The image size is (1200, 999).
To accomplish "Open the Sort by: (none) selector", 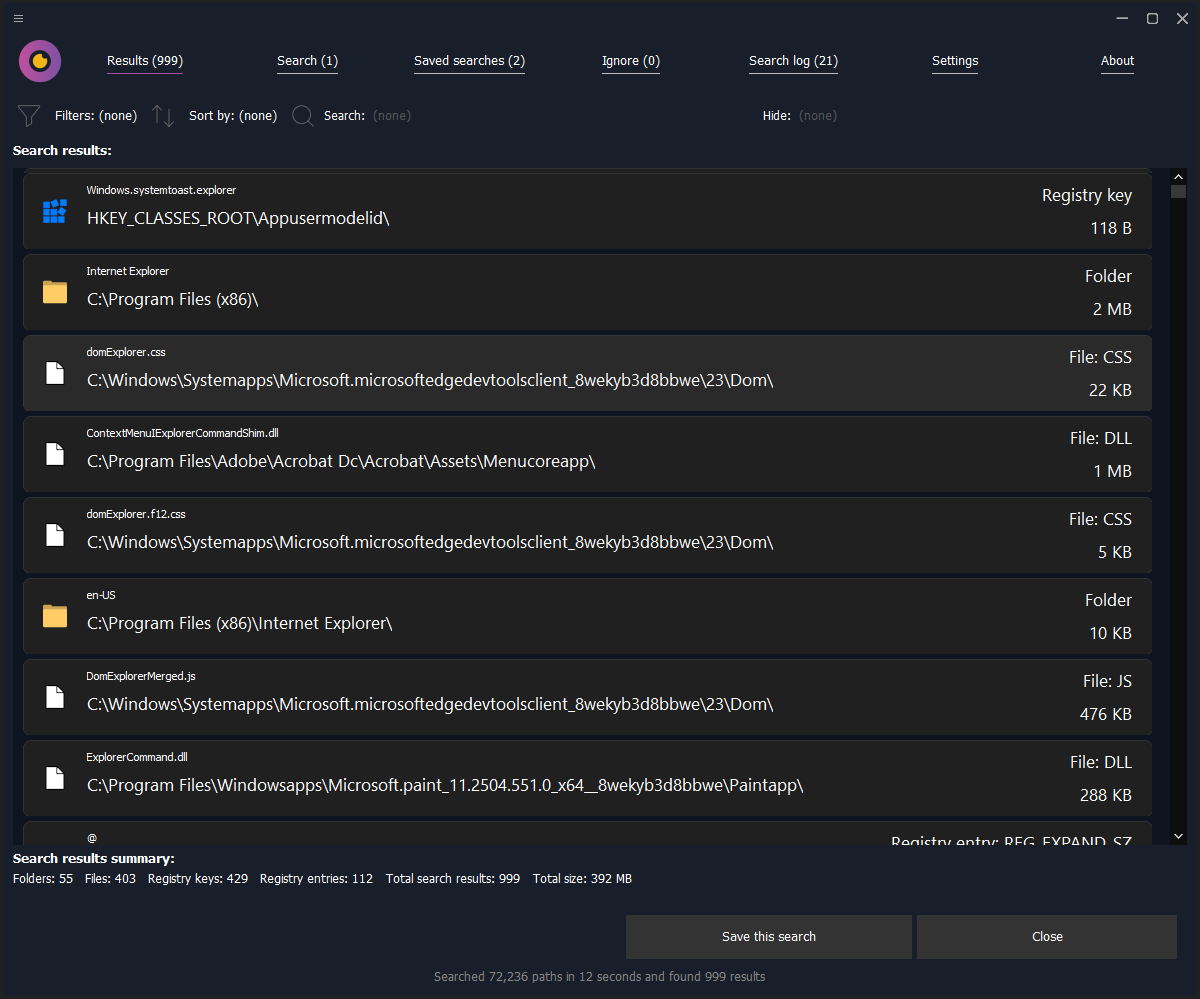I will 233,116.
